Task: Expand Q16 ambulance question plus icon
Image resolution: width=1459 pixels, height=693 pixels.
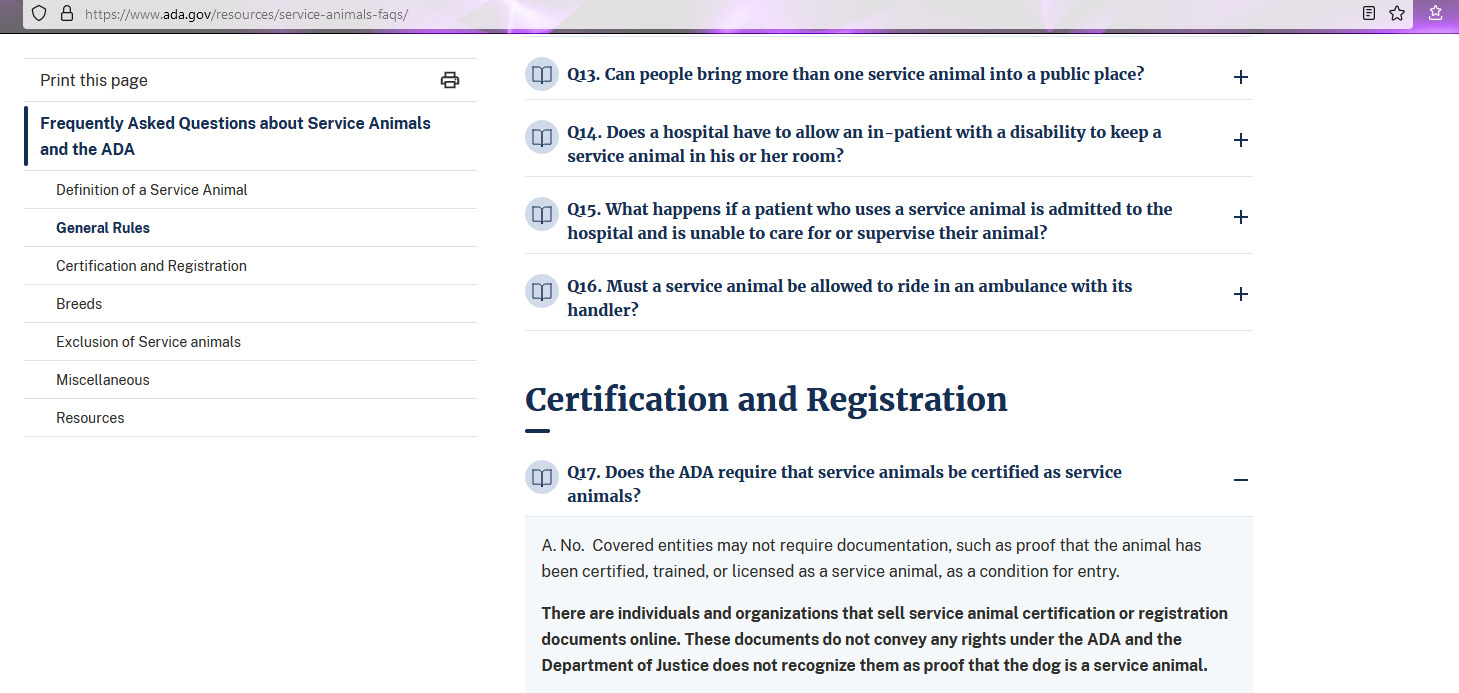Action: point(1240,294)
